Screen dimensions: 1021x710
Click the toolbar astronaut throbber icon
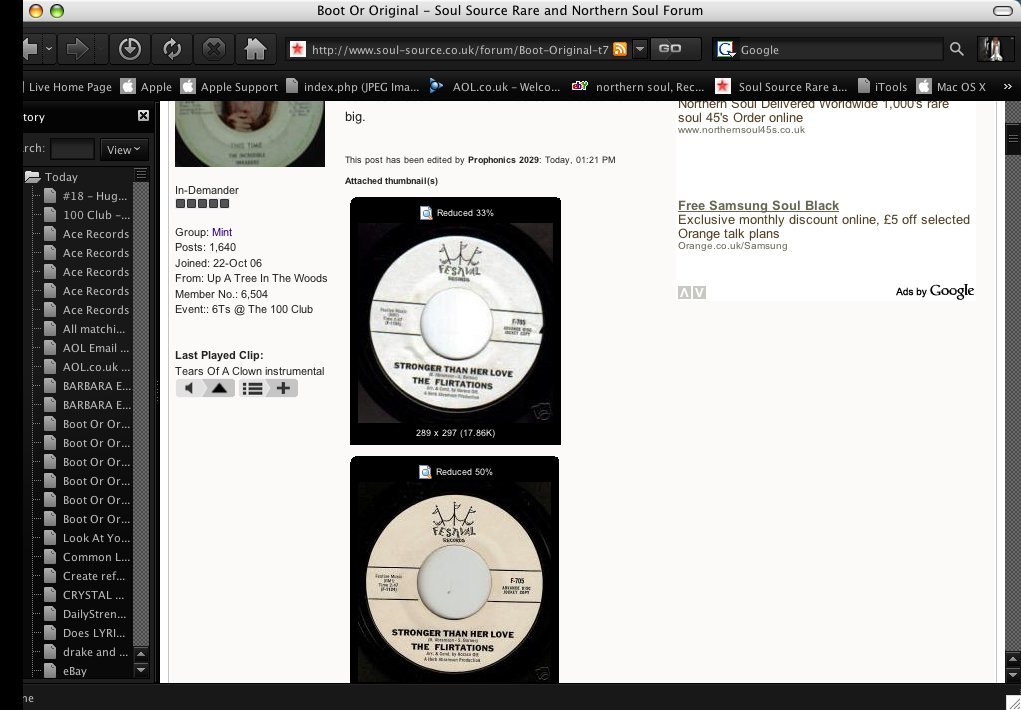click(994, 50)
